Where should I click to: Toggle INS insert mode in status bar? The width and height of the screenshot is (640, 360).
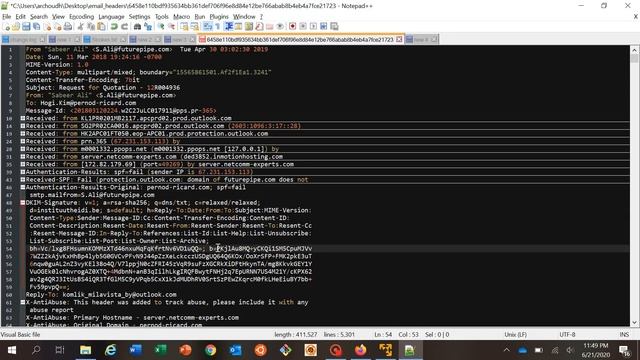pyautogui.click(x=624, y=334)
